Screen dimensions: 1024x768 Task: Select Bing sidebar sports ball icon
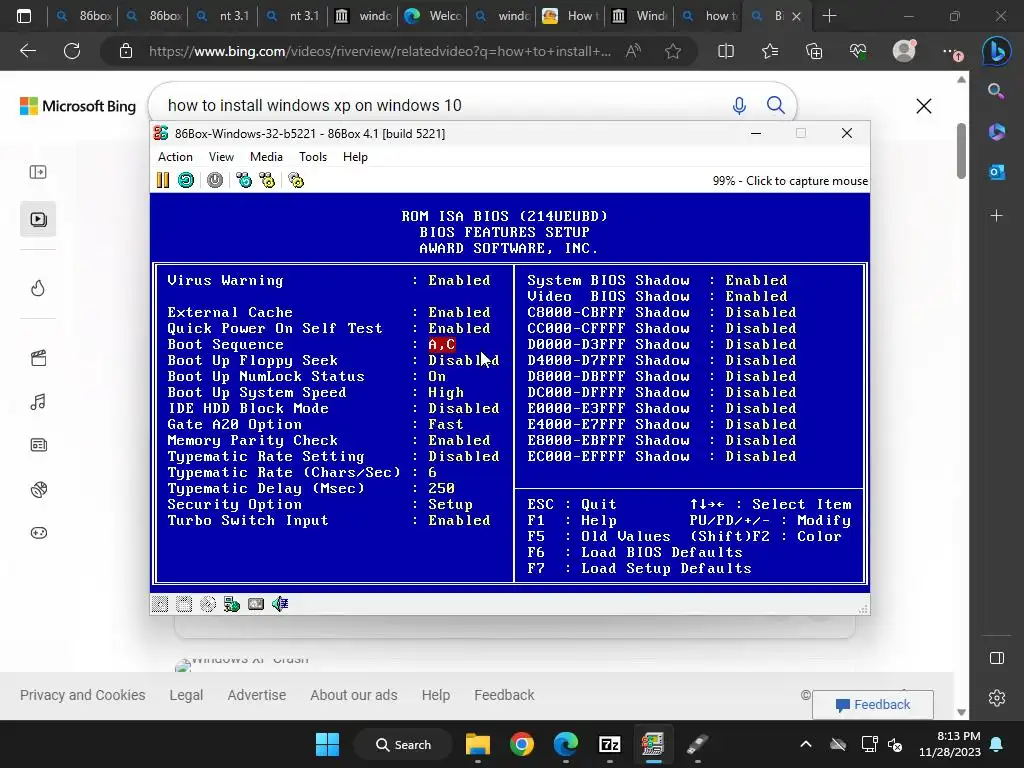[x=39, y=489]
